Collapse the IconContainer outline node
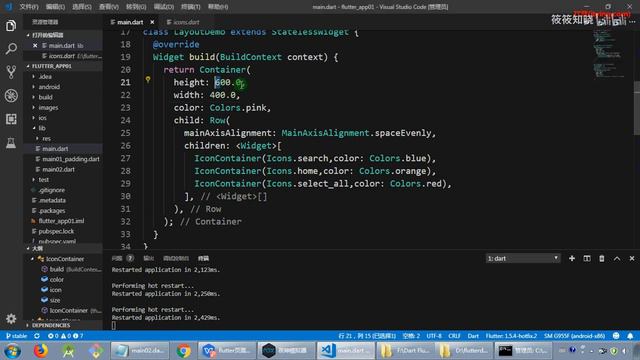 33,259
